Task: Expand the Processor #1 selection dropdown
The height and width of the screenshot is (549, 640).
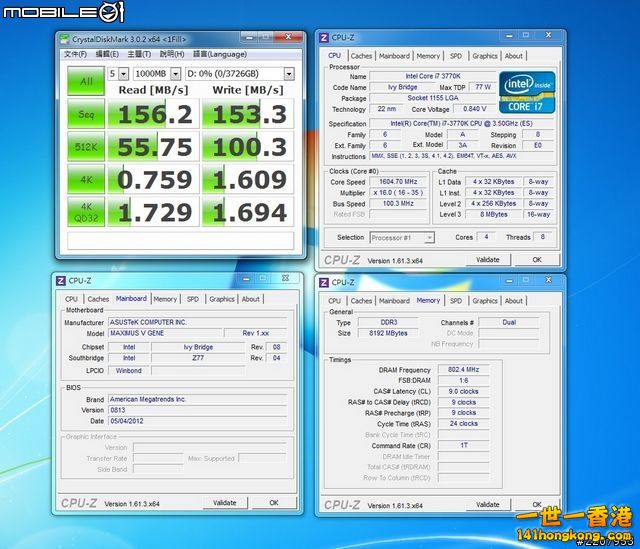Action: click(x=401, y=237)
